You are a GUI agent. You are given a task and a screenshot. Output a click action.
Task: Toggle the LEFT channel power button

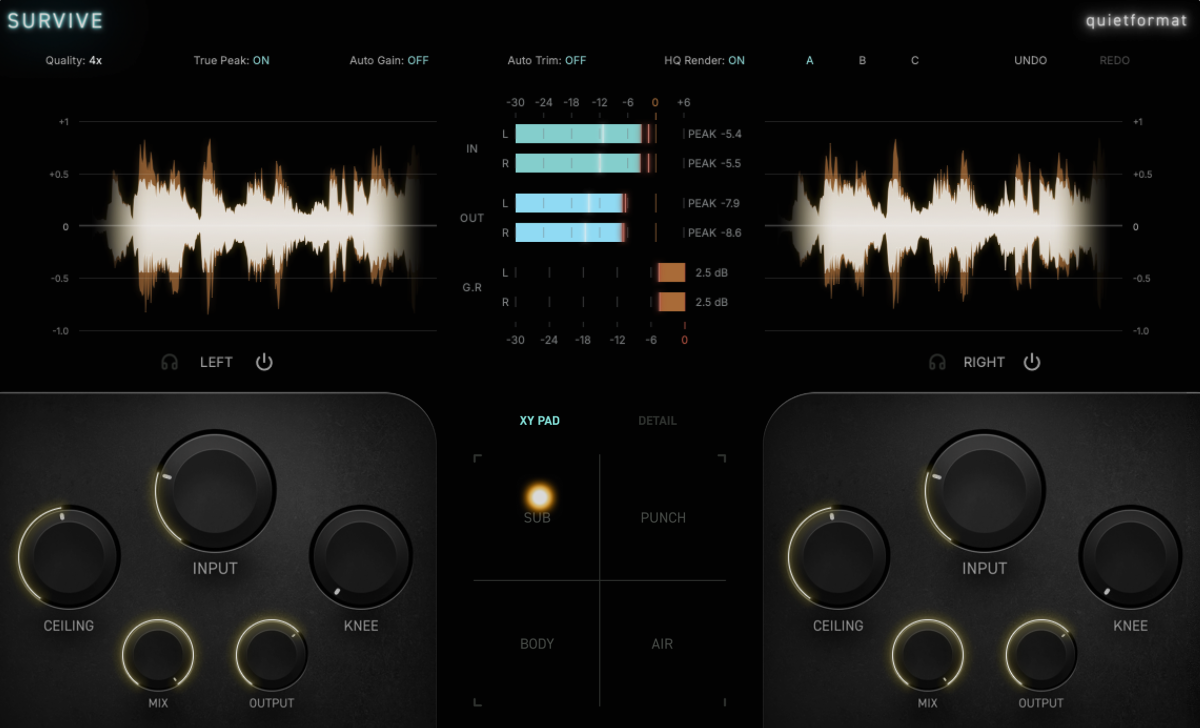pos(264,362)
